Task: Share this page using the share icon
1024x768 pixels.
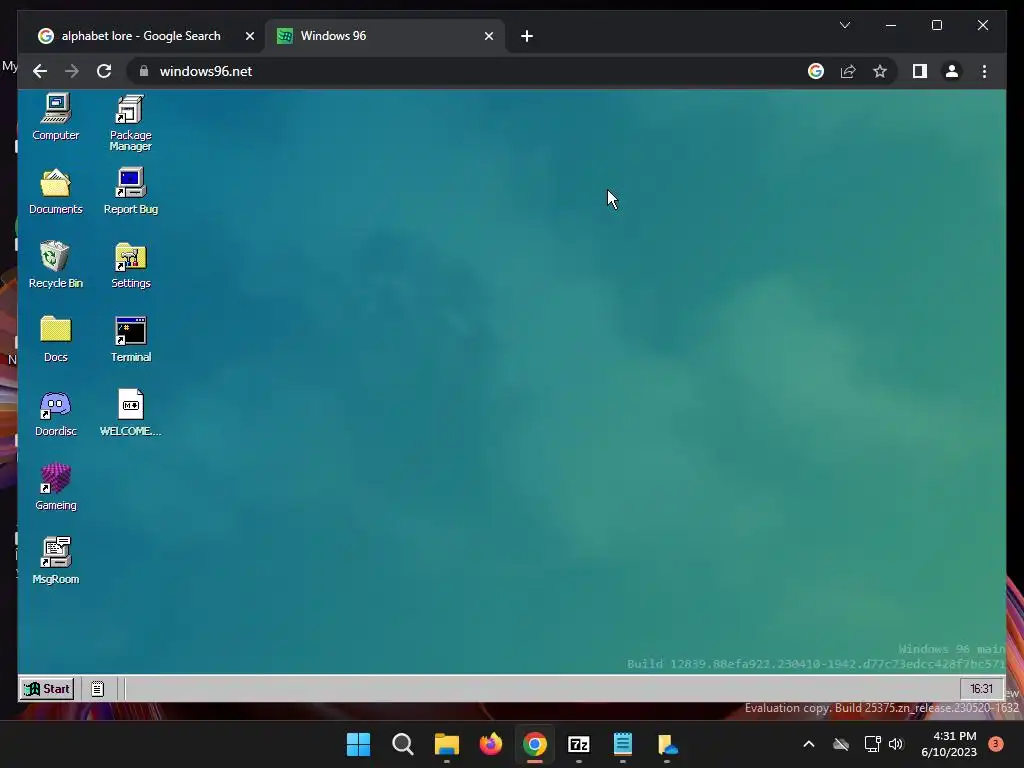Action: 848,71
